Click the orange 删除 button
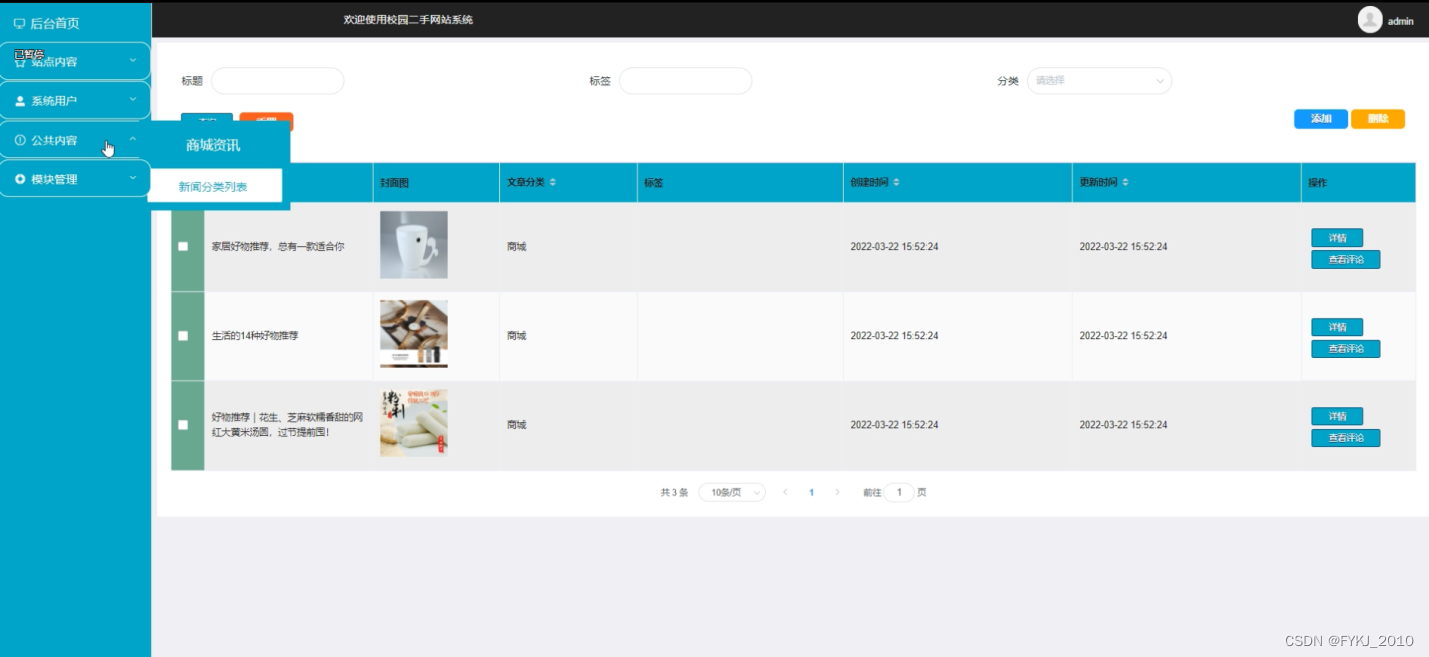This screenshot has height=657, width=1429. 1378,119
